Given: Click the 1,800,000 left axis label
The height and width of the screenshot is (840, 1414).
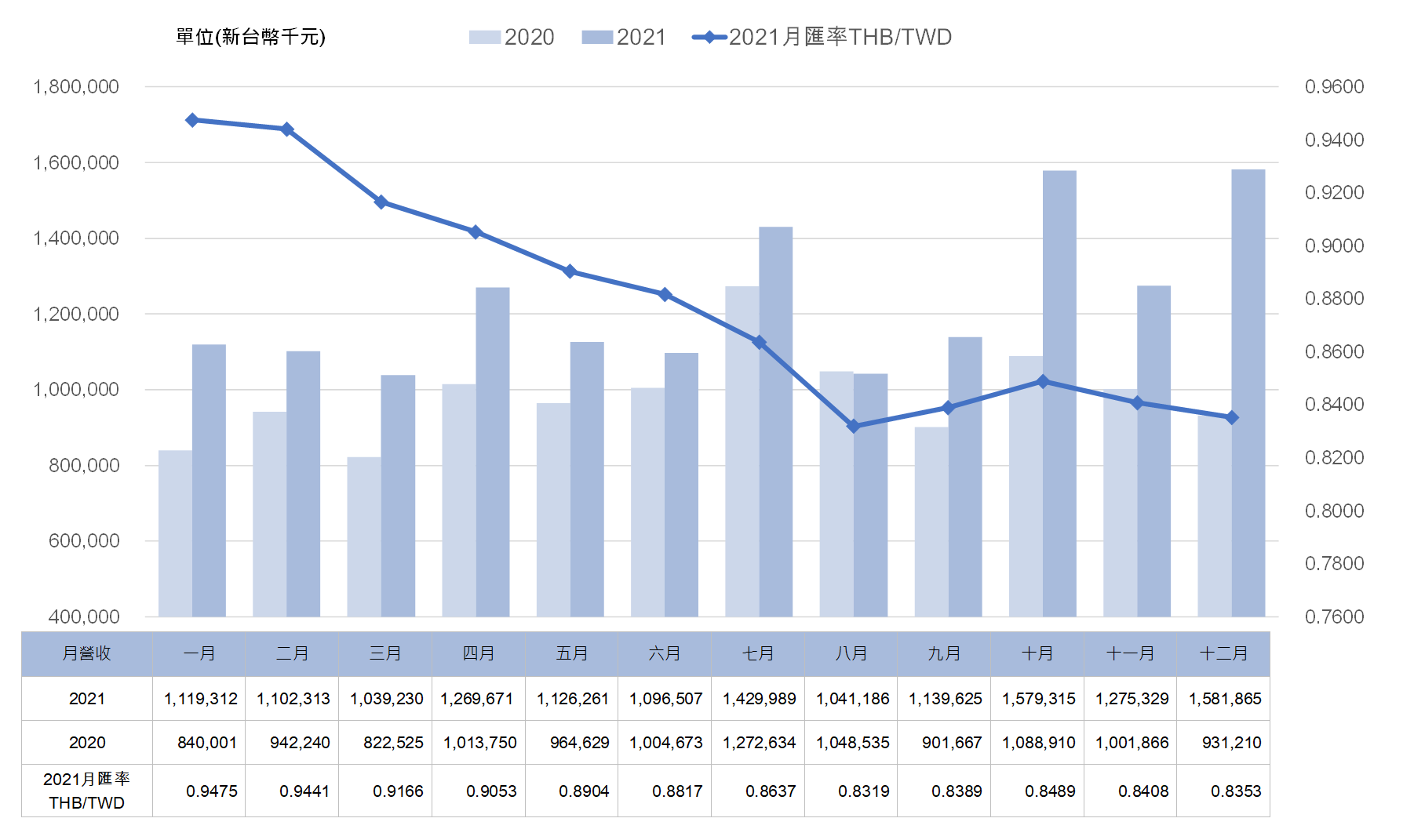Looking at the screenshot, I should (76, 87).
